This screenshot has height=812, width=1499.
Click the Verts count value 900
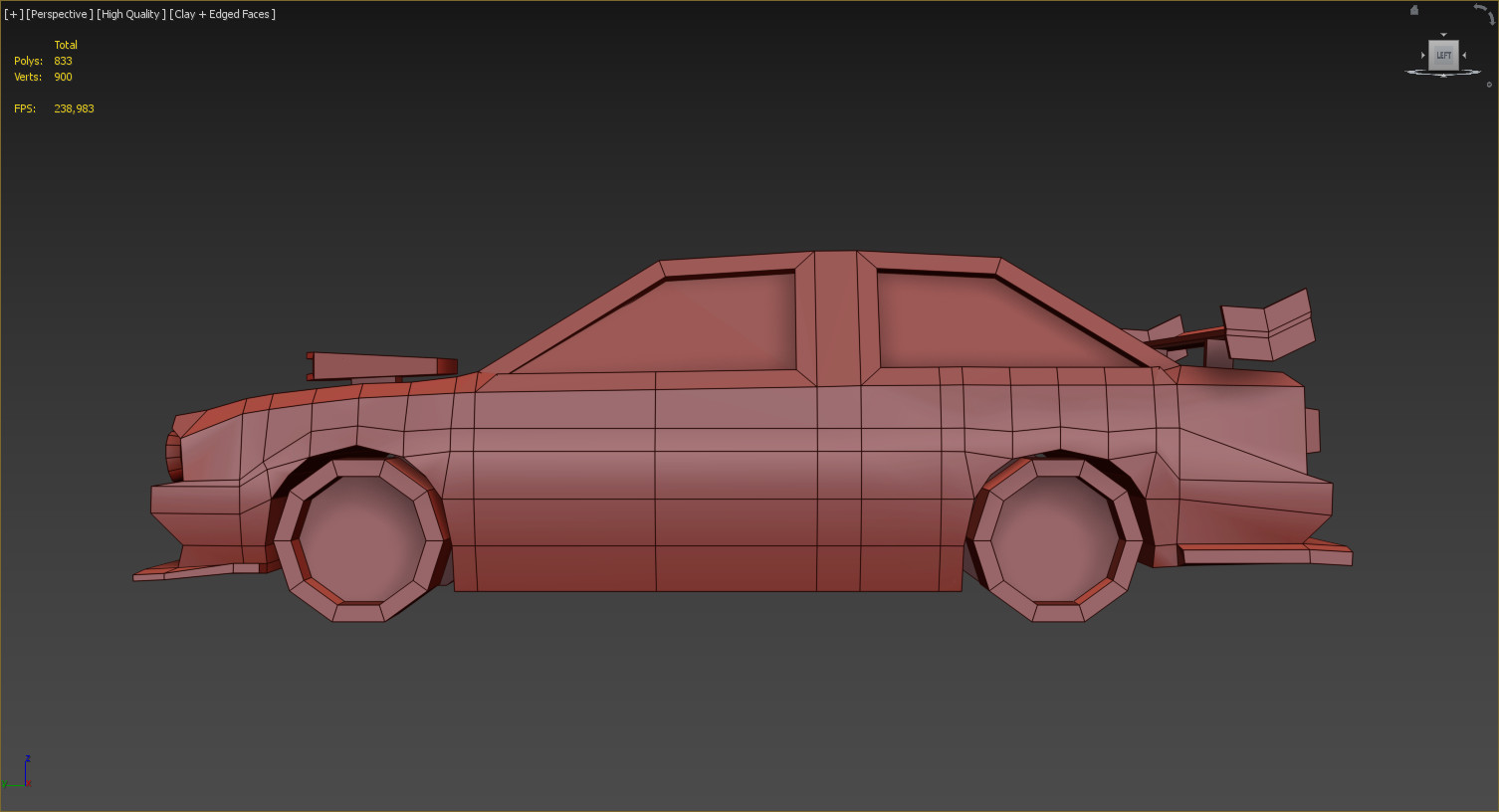pos(64,77)
